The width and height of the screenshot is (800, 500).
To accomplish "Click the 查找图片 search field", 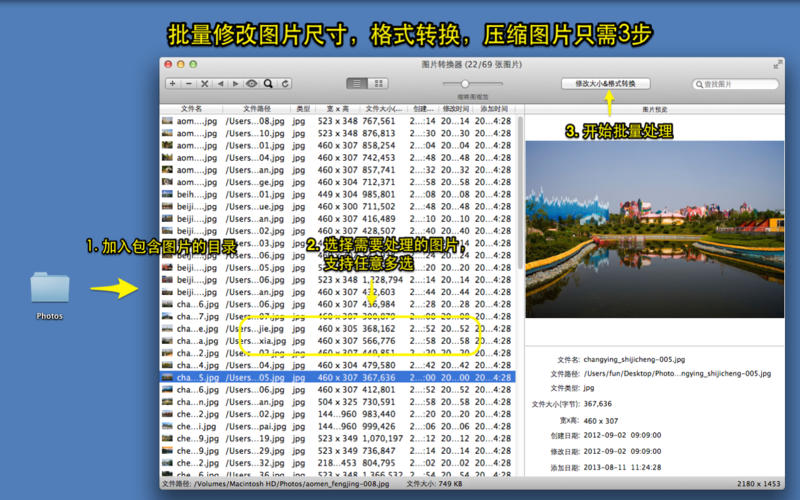I will (x=736, y=84).
